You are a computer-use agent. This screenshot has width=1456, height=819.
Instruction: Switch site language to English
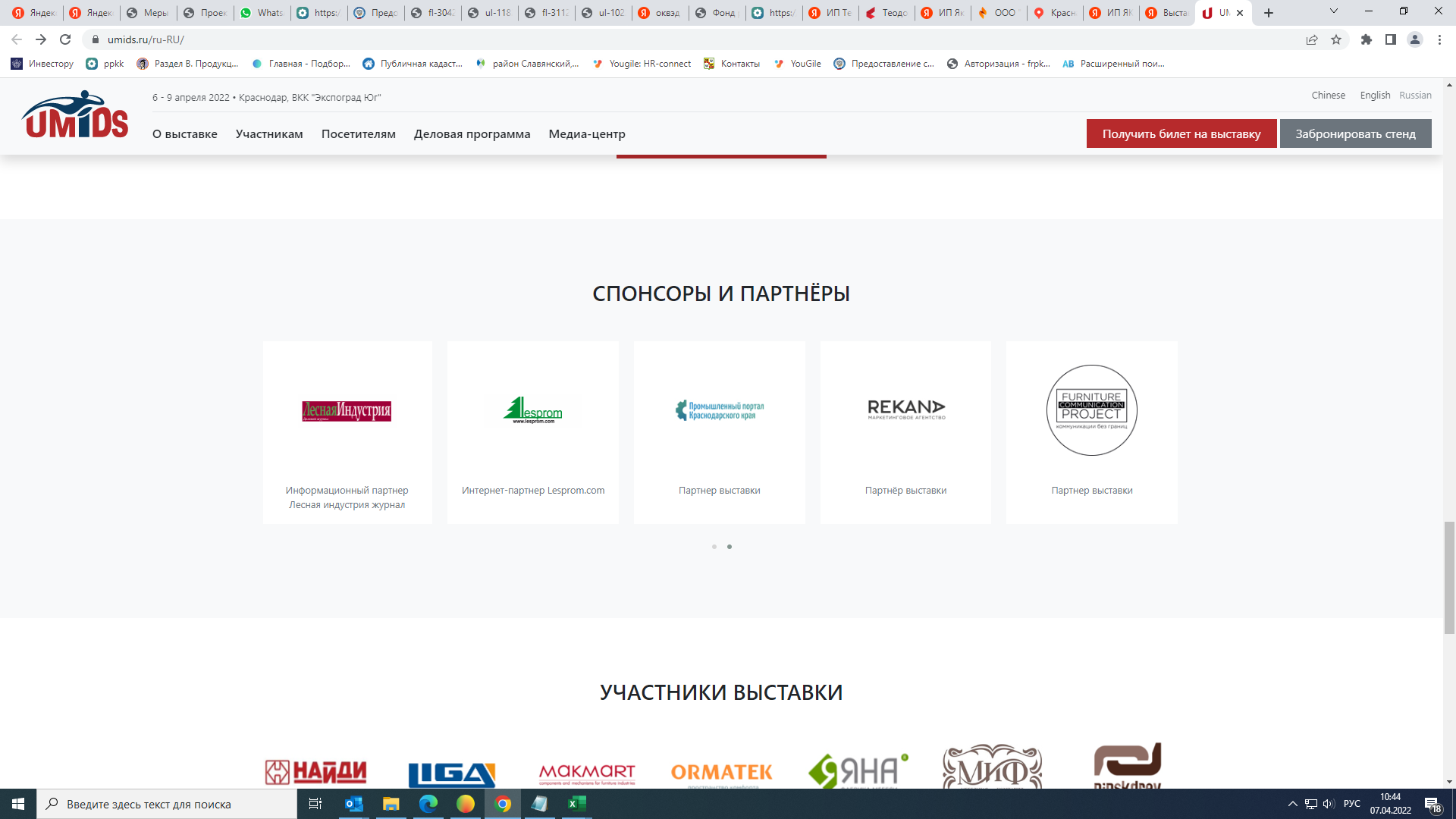[1375, 95]
